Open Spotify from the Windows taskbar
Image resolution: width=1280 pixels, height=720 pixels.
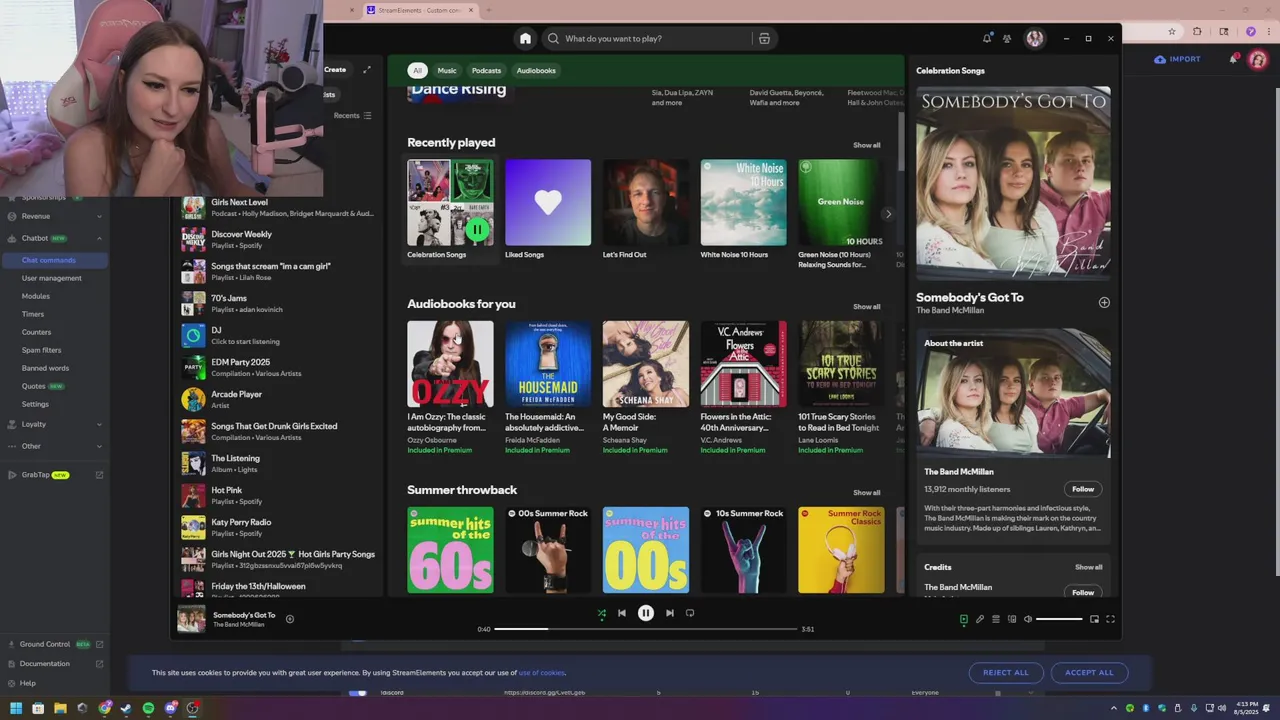[x=148, y=708]
